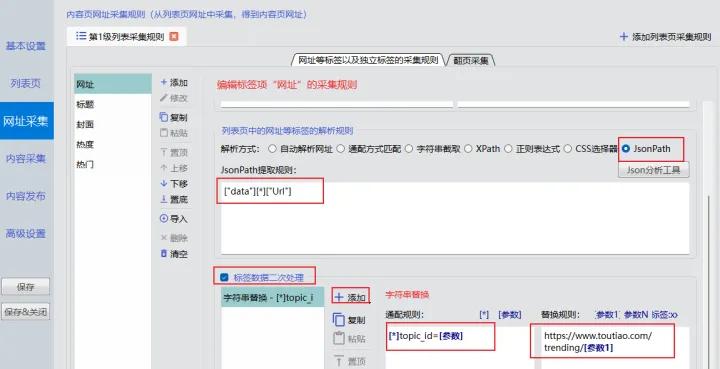Viewport: 720px width, 369px height.
Task: Select the 热门 label in the list
Action: [x=113, y=164]
